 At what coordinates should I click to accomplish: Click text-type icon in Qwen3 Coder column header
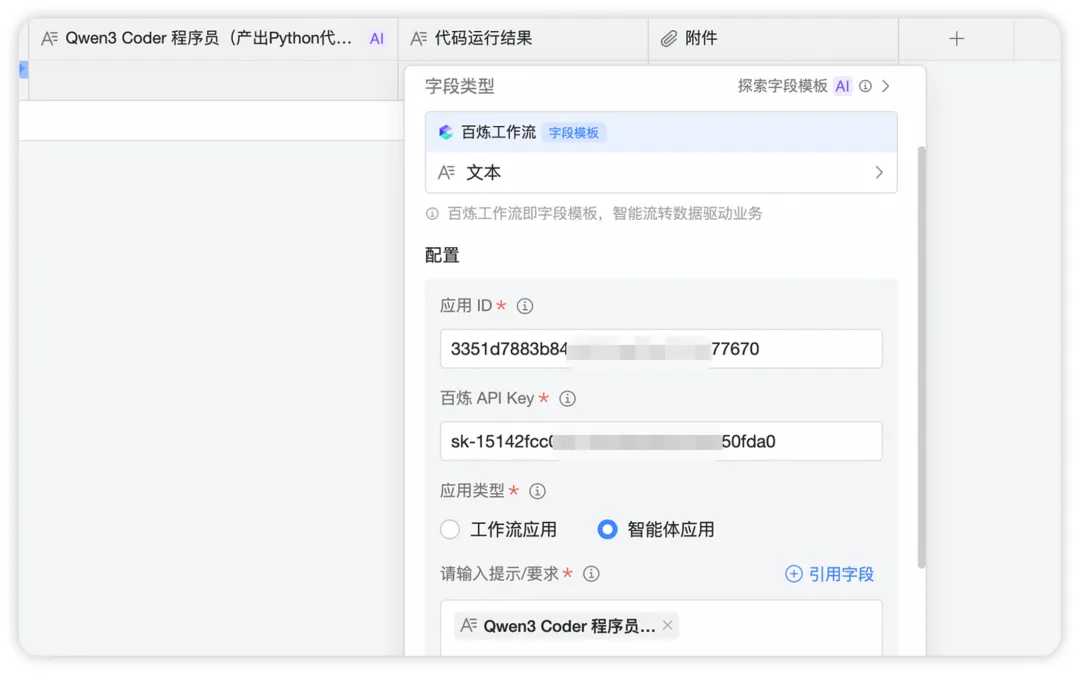[x=49, y=39]
